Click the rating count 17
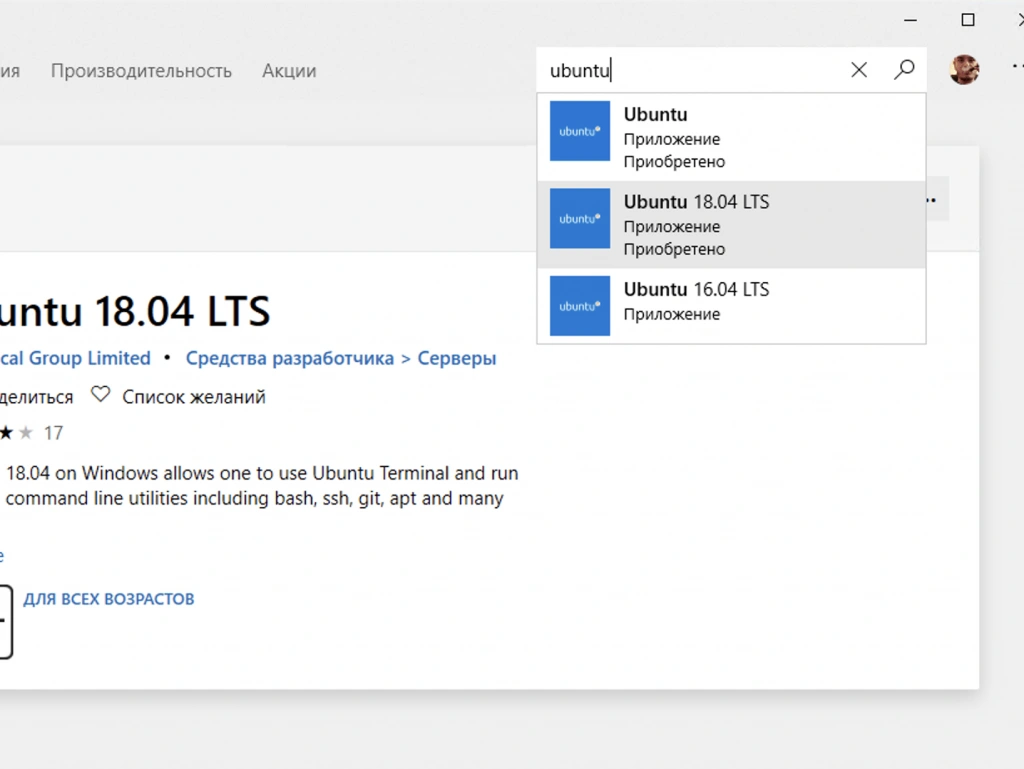This screenshot has height=769, width=1024. [x=53, y=433]
